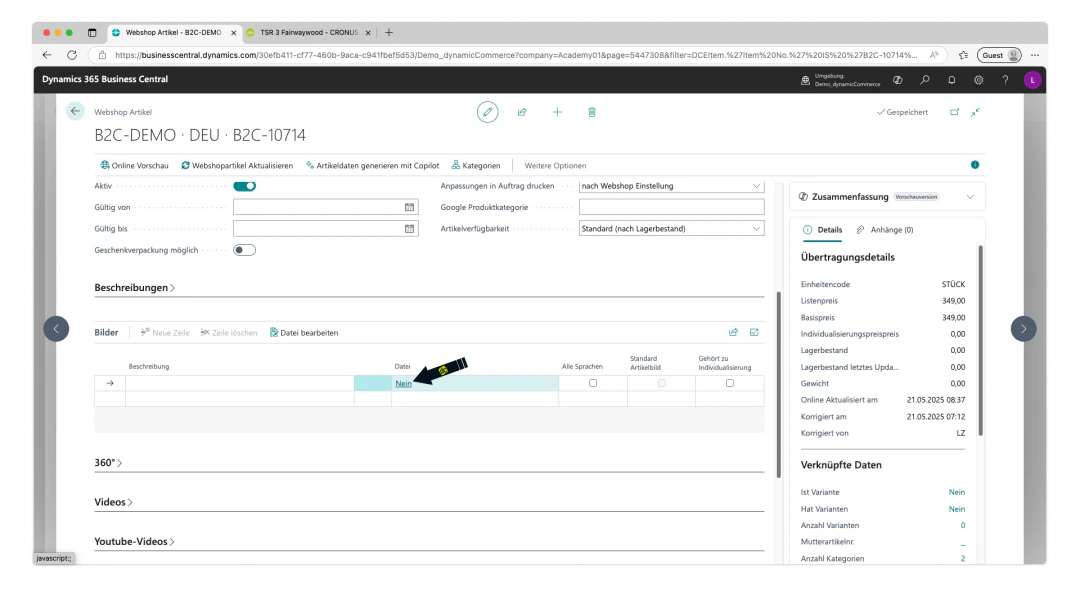1080x608 pixels.
Task: Switch to the Anhänge (0) tab
Action: click(x=885, y=230)
